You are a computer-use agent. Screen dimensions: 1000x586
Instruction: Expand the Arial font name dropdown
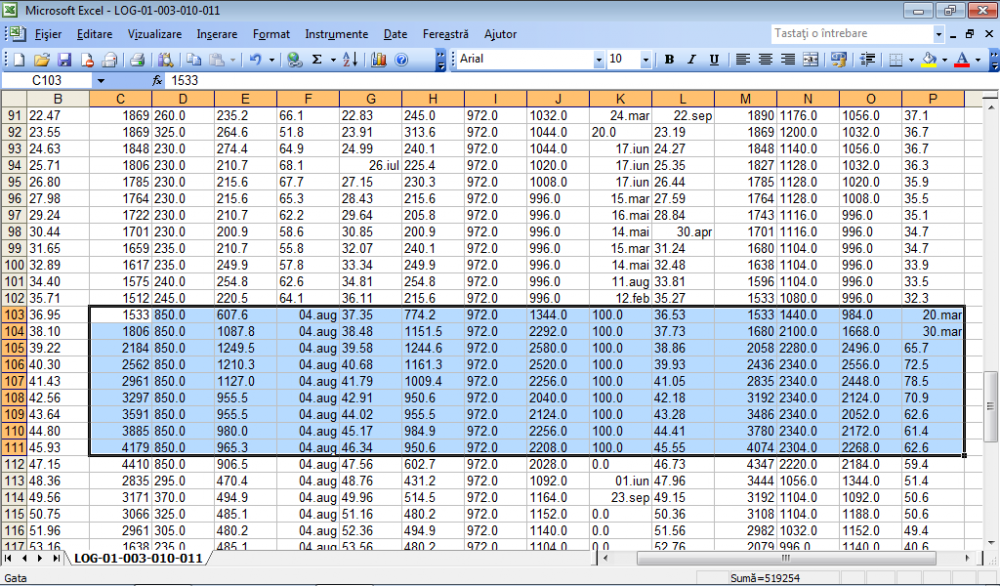(x=599, y=60)
